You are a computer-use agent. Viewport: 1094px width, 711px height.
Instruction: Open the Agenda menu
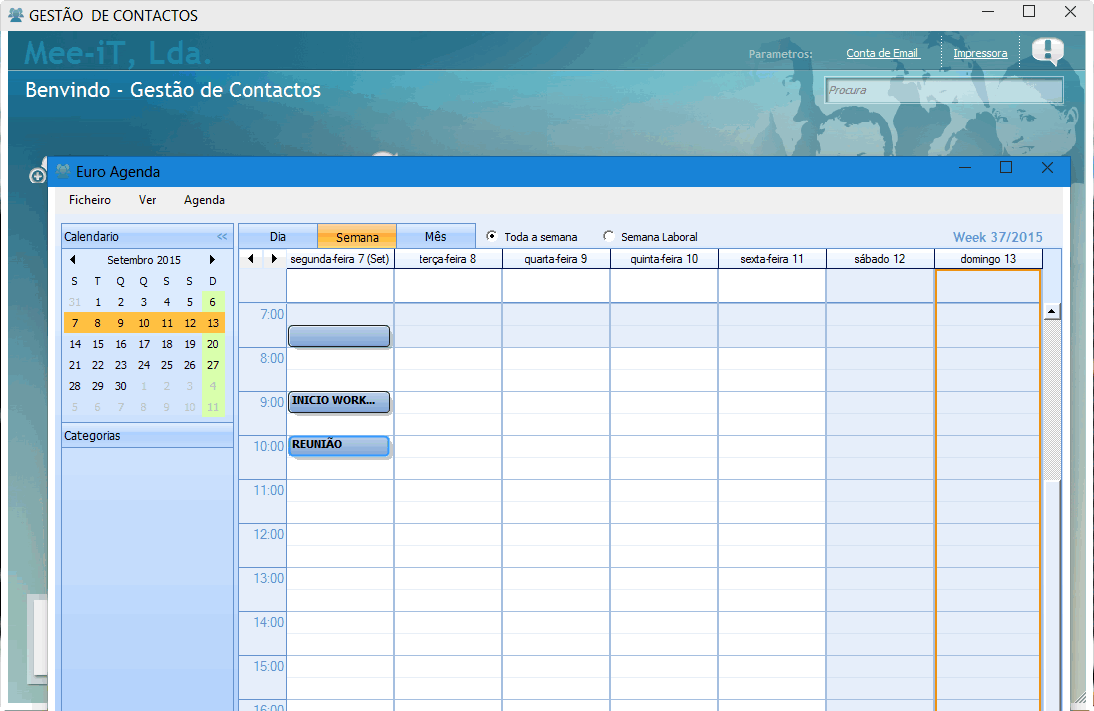[x=204, y=200]
